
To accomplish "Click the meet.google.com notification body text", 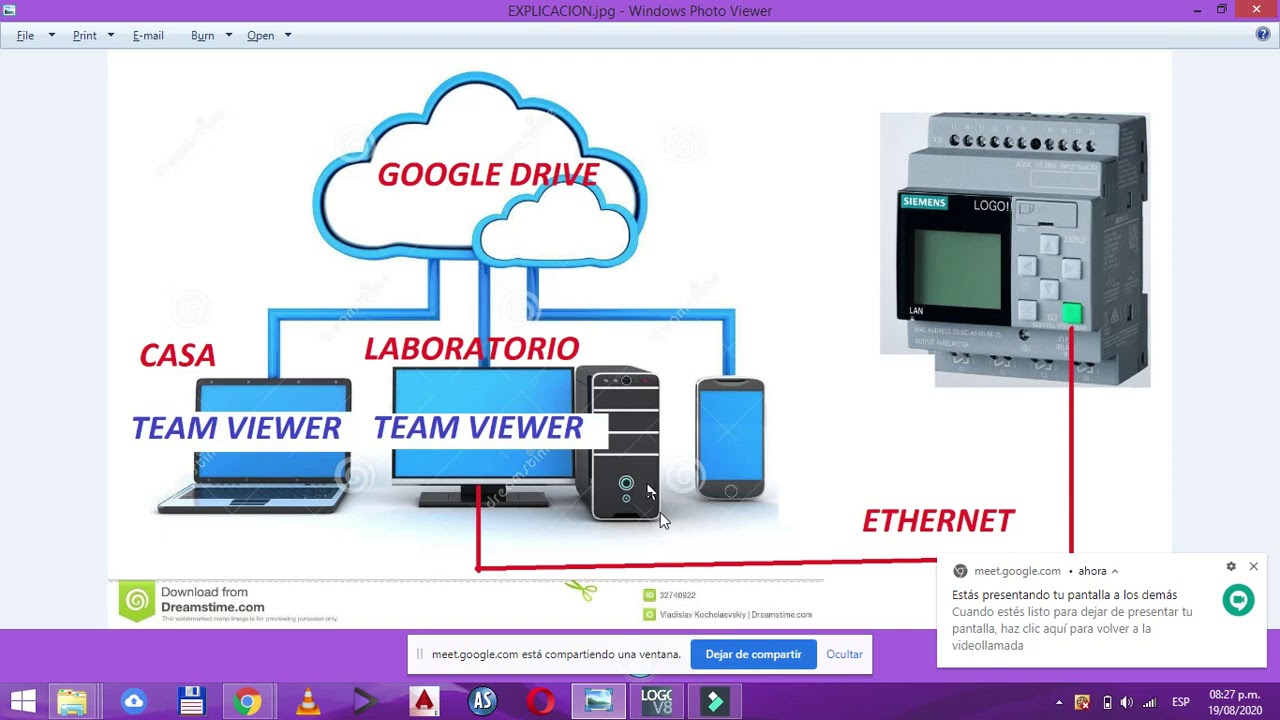I will (x=1072, y=629).
